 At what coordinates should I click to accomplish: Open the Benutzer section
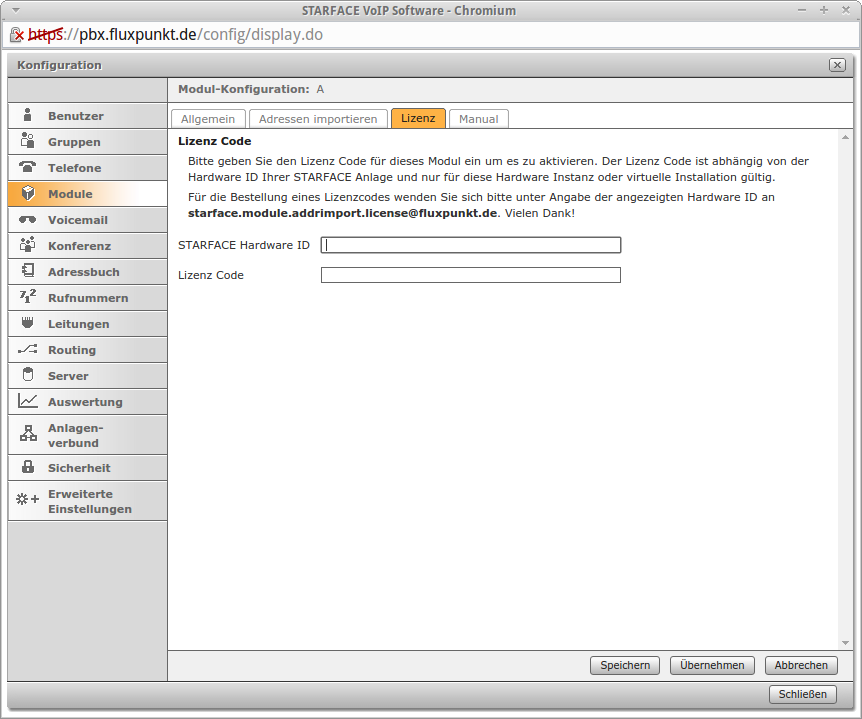click(x=87, y=115)
